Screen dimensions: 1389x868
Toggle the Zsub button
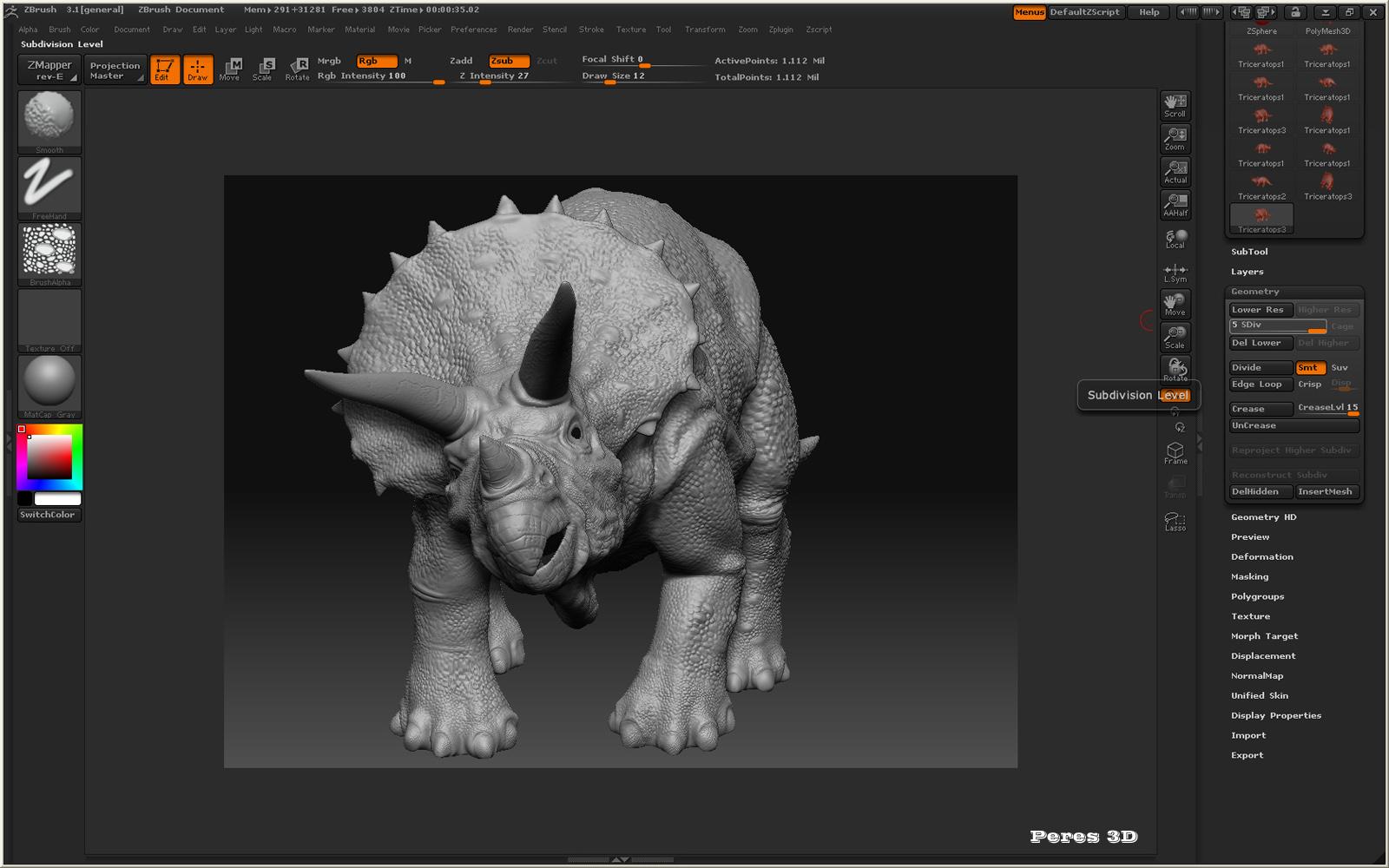click(x=509, y=61)
